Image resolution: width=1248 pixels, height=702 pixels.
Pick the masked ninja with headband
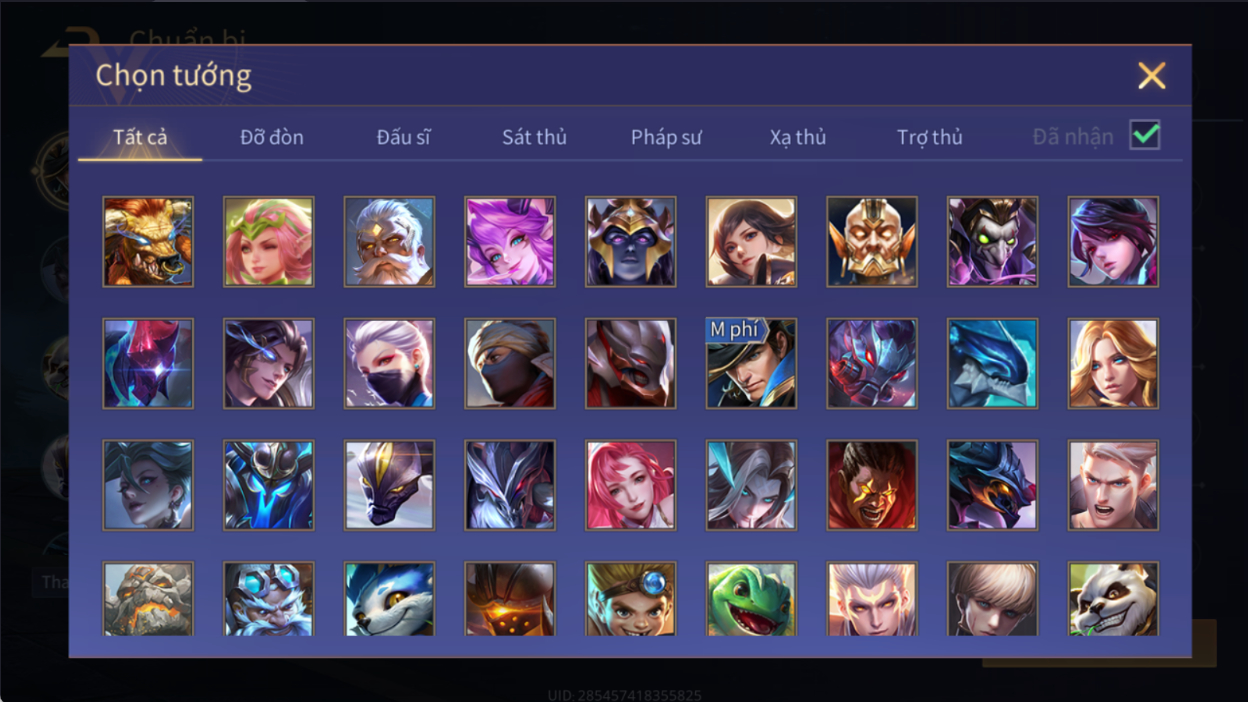510,363
